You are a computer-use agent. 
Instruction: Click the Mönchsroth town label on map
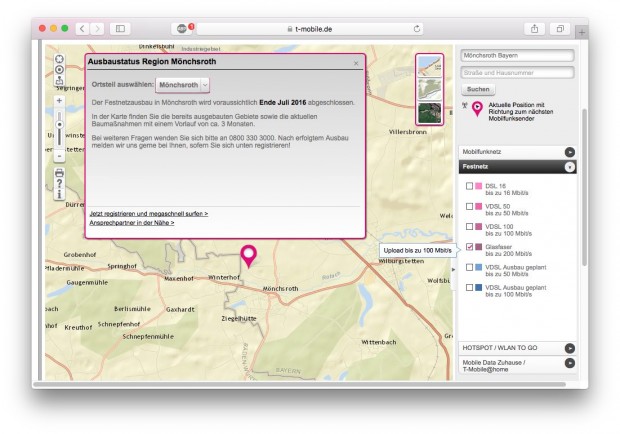click(280, 289)
